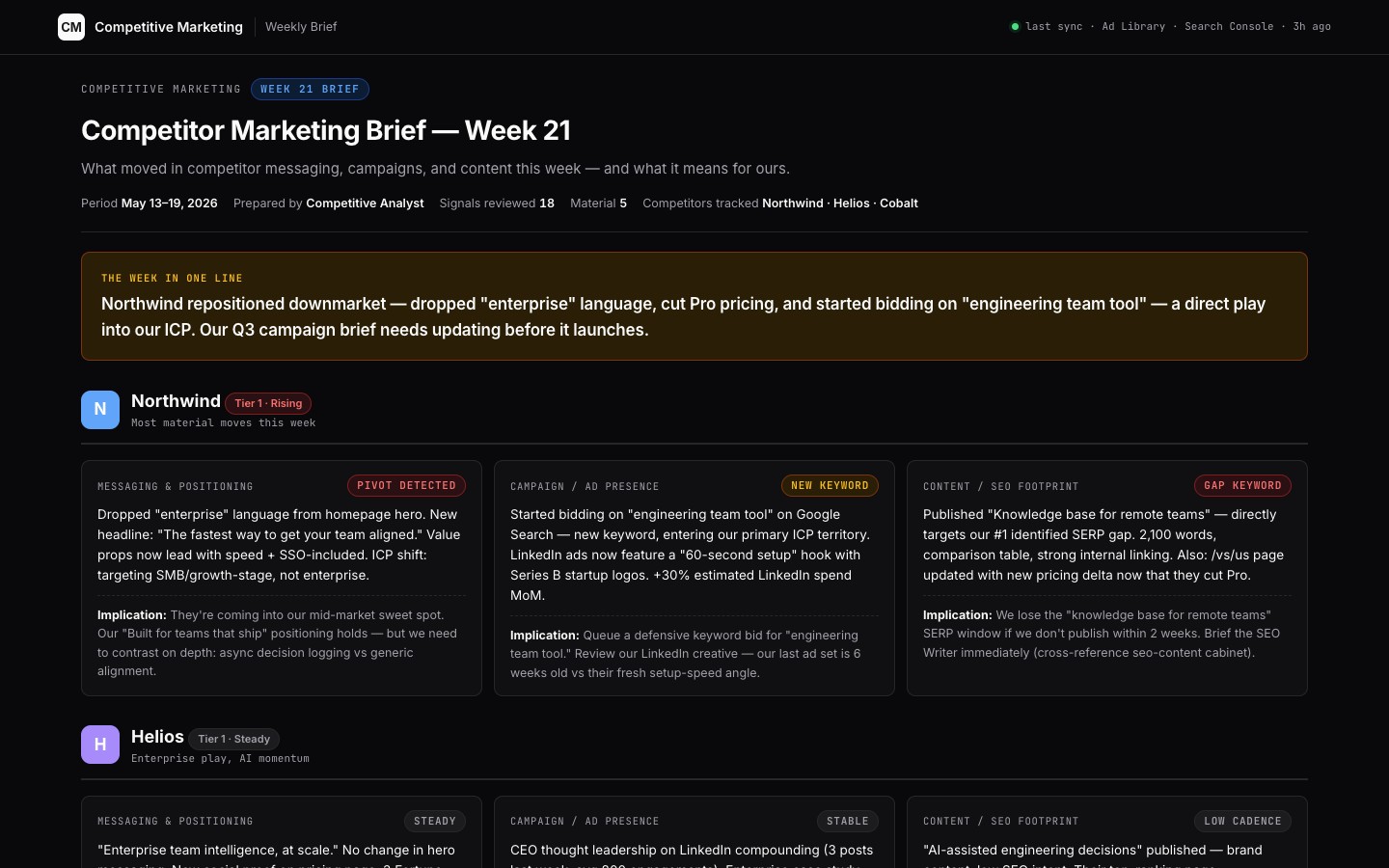1389x868 pixels.
Task: Click Northwind CONTENT / SEO FOOTPRINT card label
Action: click(1001, 487)
